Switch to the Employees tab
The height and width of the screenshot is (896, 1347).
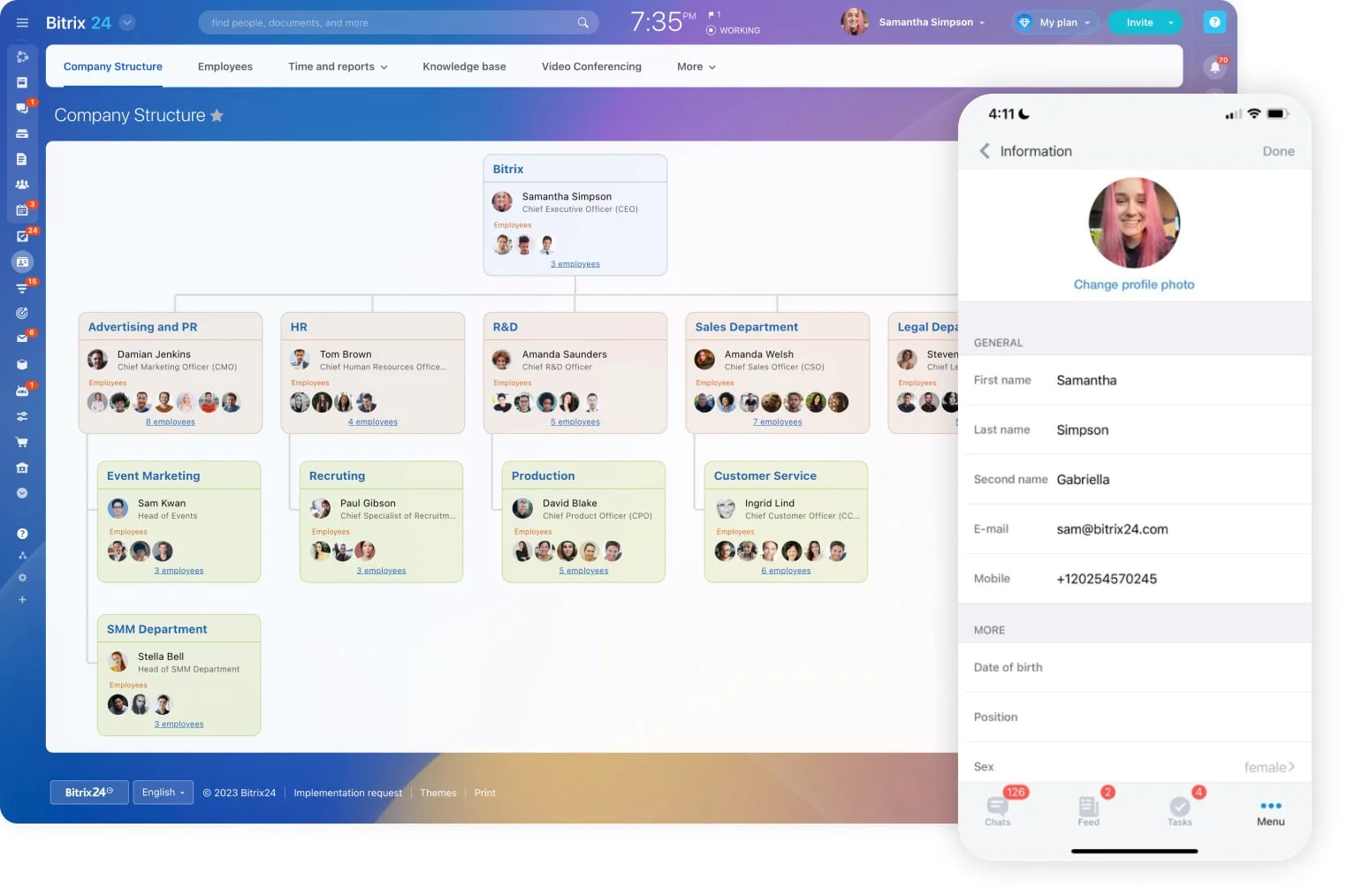pyautogui.click(x=224, y=67)
